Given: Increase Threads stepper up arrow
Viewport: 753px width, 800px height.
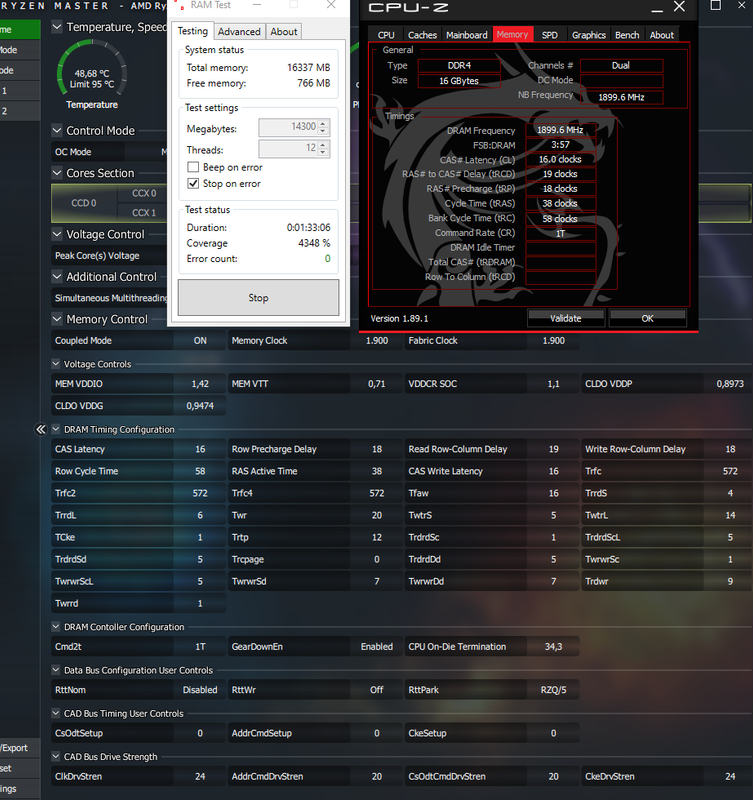Looking at the screenshot, I should [323, 145].
